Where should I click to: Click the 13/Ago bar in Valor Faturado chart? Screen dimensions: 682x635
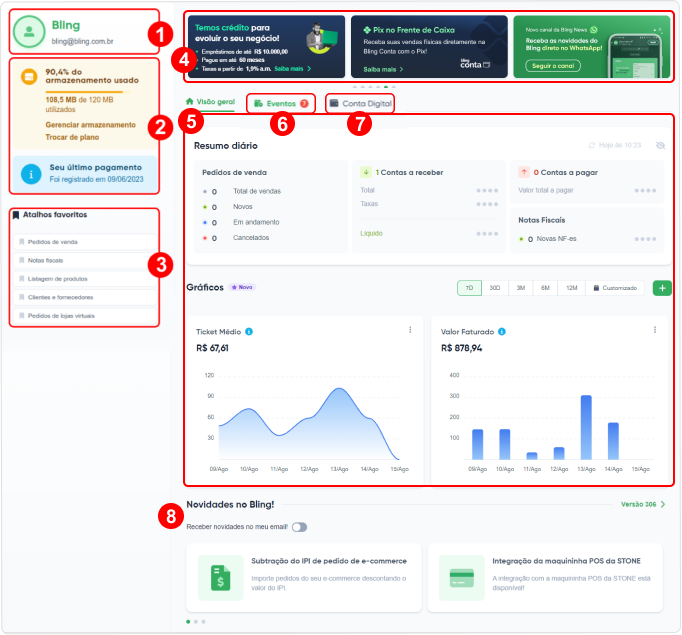pos(586,427)
